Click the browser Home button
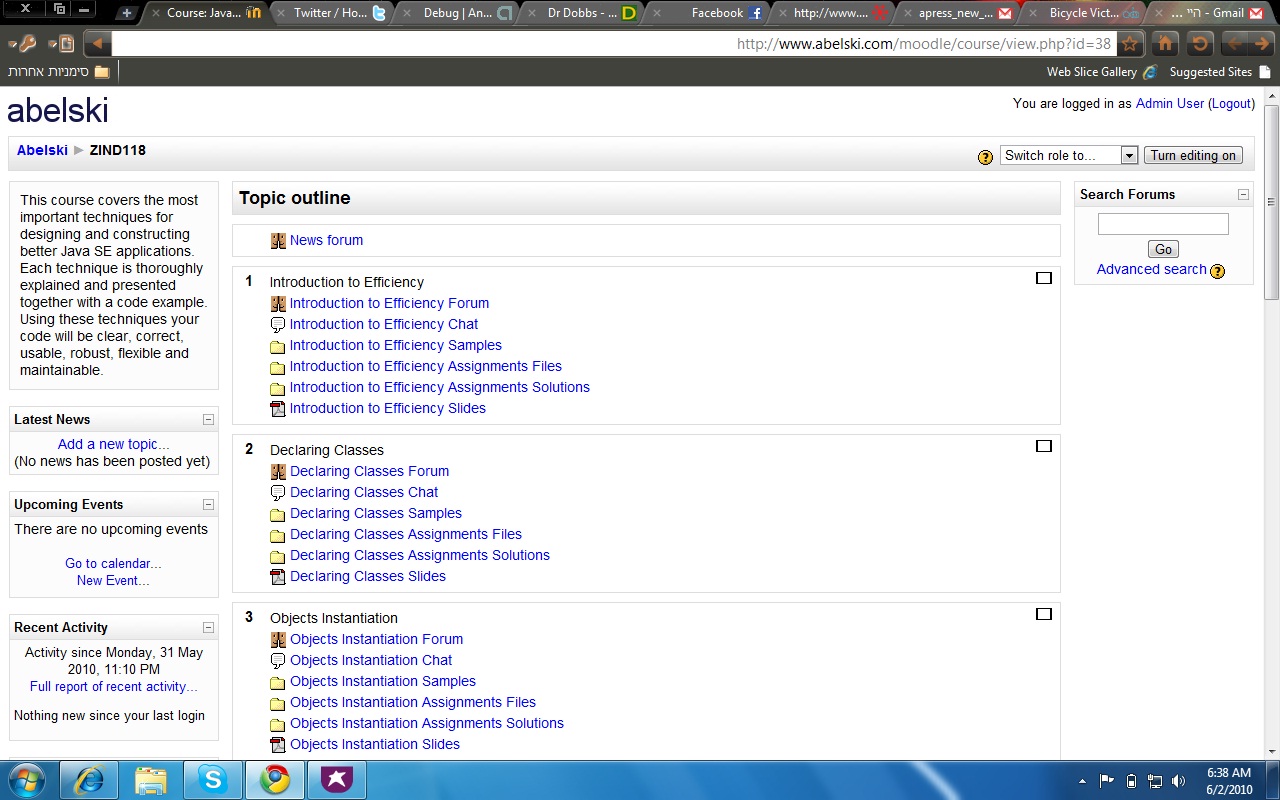 click(1164, 43)
